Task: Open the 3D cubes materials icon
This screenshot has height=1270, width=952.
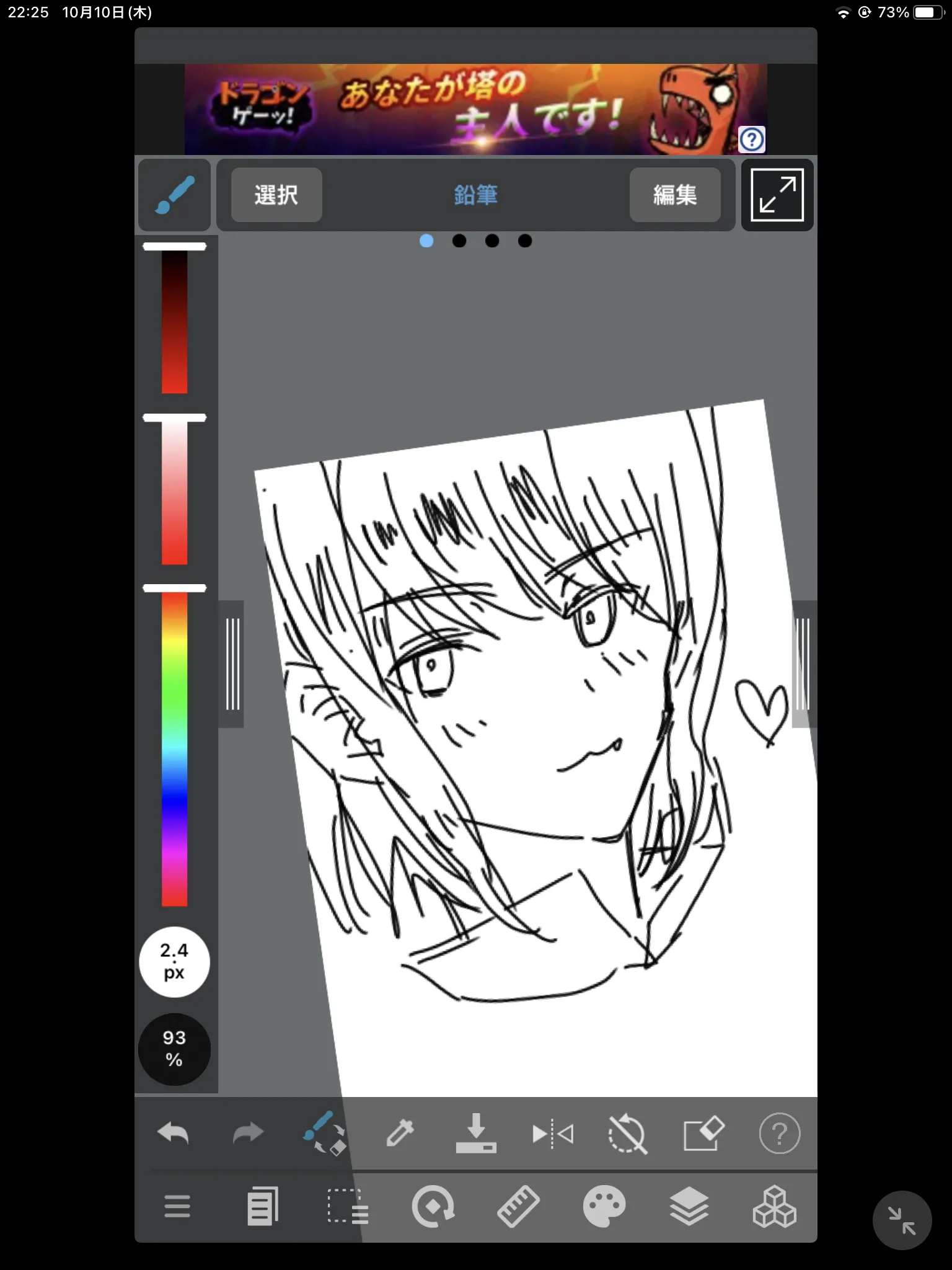Action: tap(774, 1206)
